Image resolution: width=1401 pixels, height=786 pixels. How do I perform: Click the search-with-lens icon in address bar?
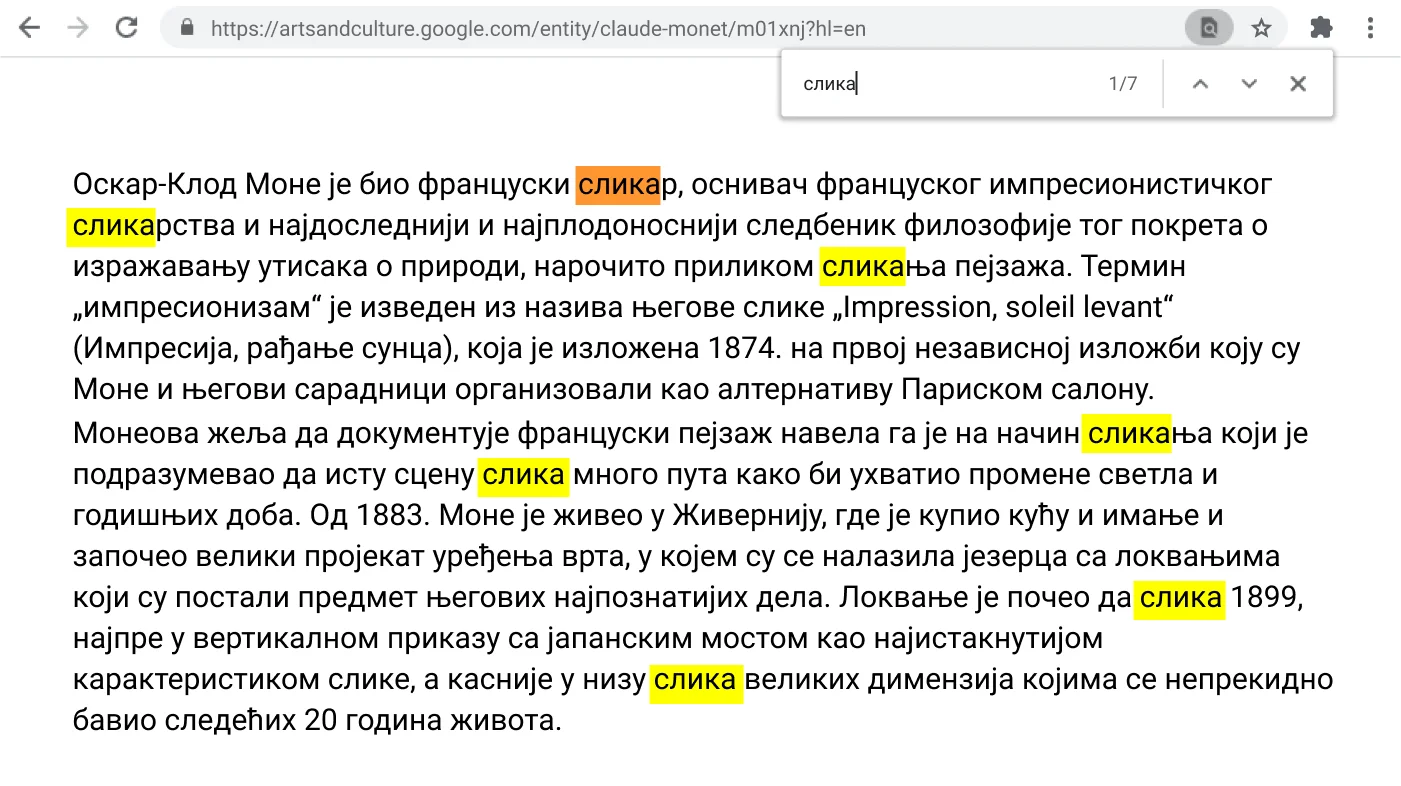[1208, 27]
